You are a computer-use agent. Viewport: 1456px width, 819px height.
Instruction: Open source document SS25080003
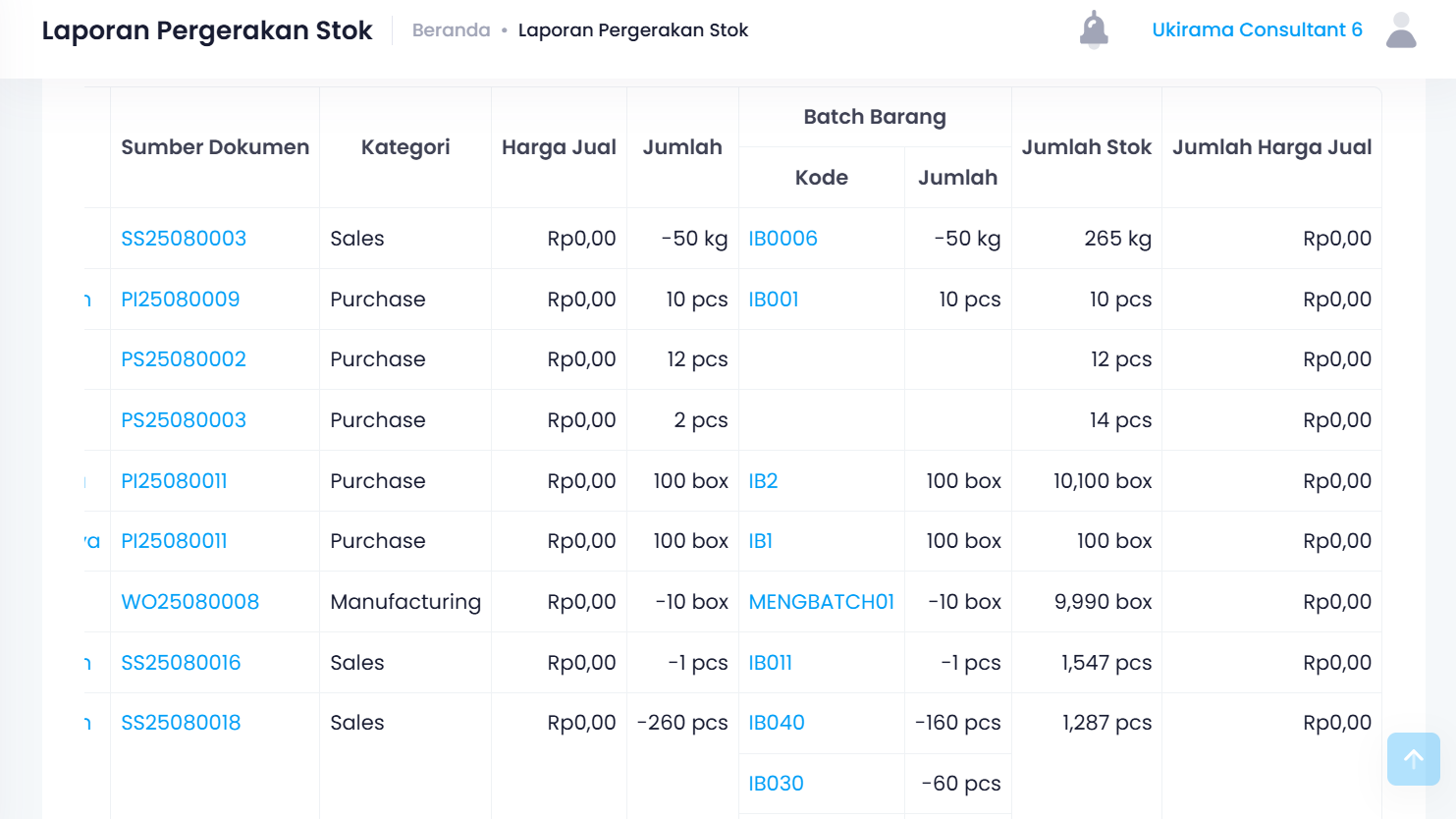tap(184, 239)
